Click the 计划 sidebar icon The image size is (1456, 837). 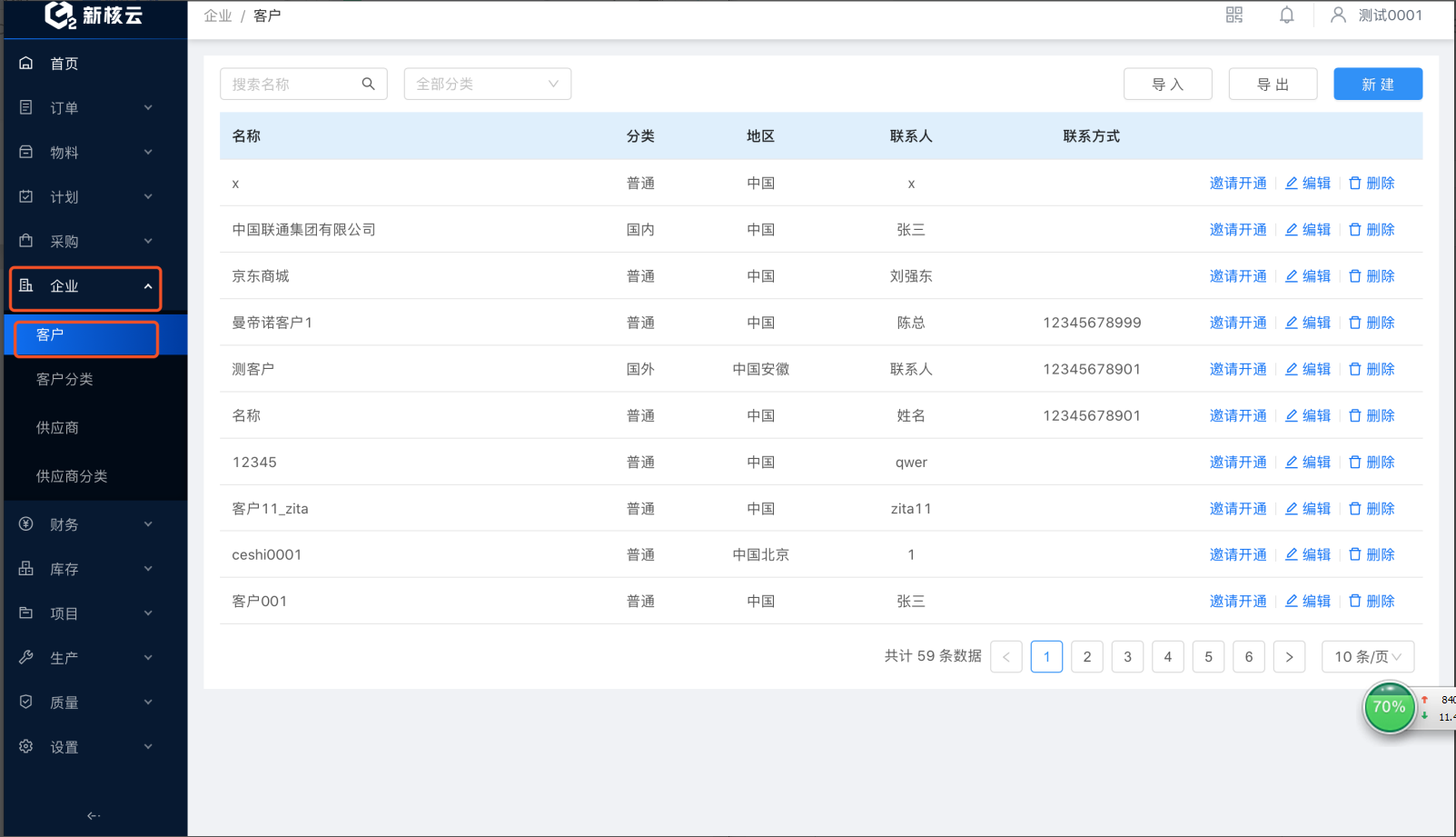click(x=26, y=196)
